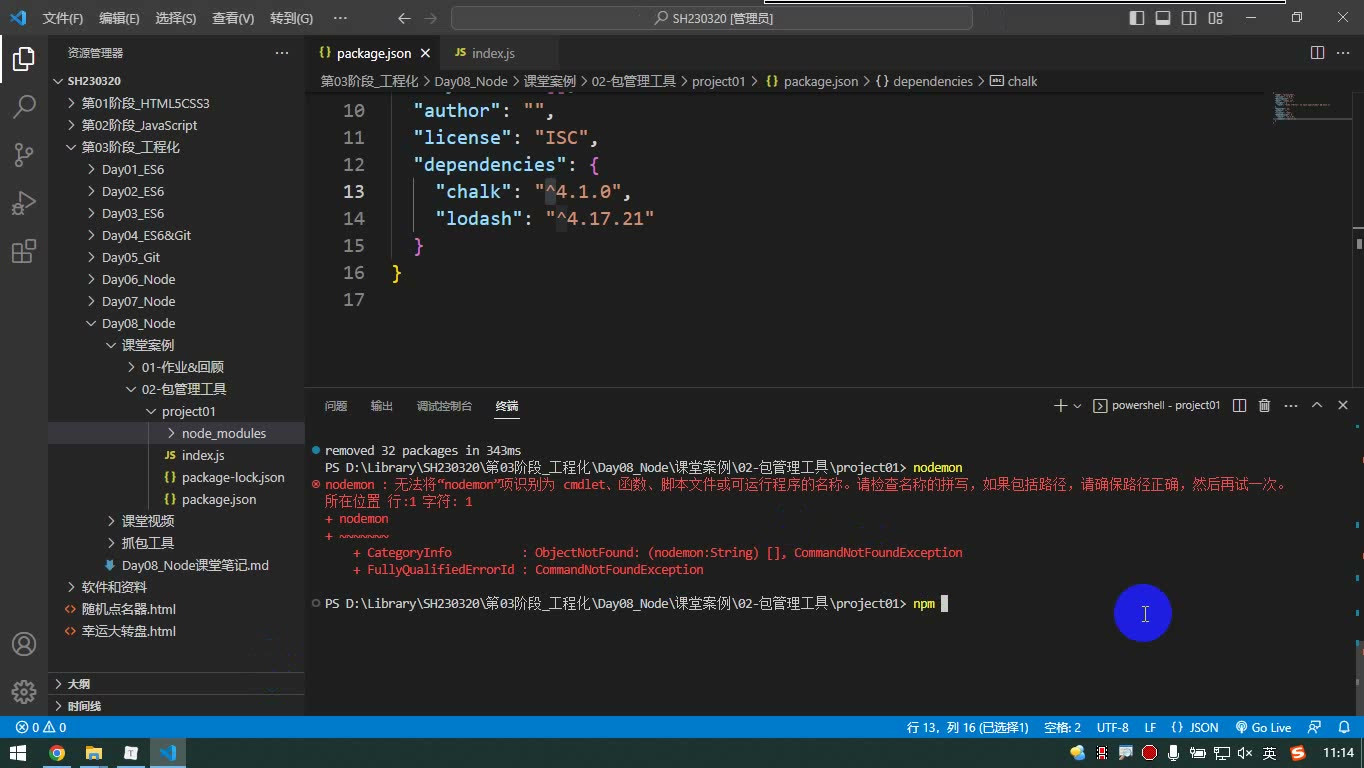Open Chrome from the Windows taskbar

click(57, 753)
